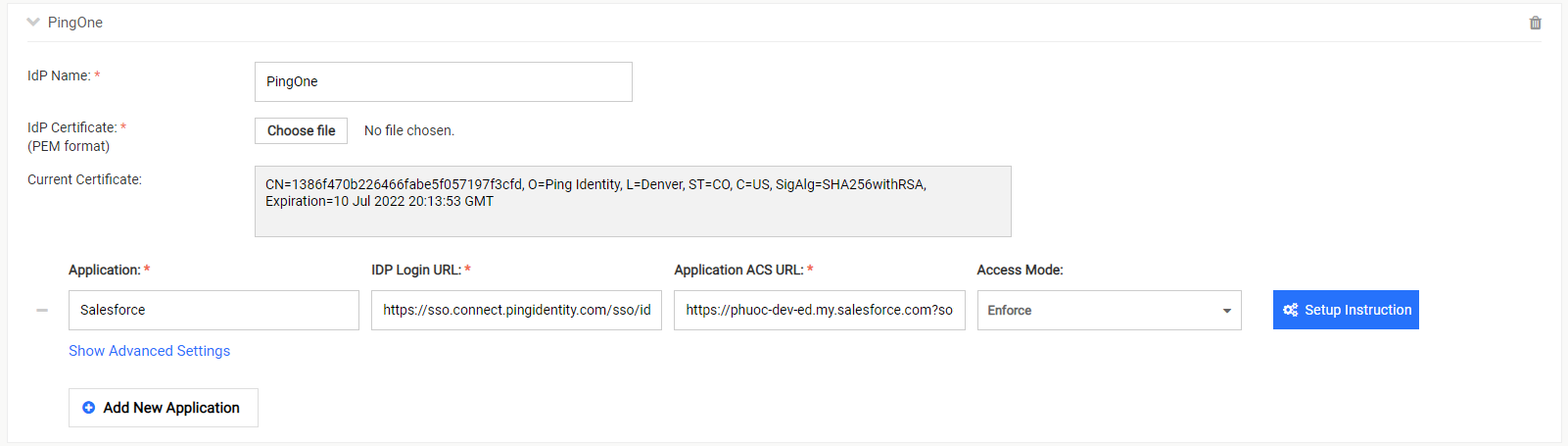Viewport: 1568px width, 446px height.
Task: Click the Current Certificate text box
Action: click(633, 201)
